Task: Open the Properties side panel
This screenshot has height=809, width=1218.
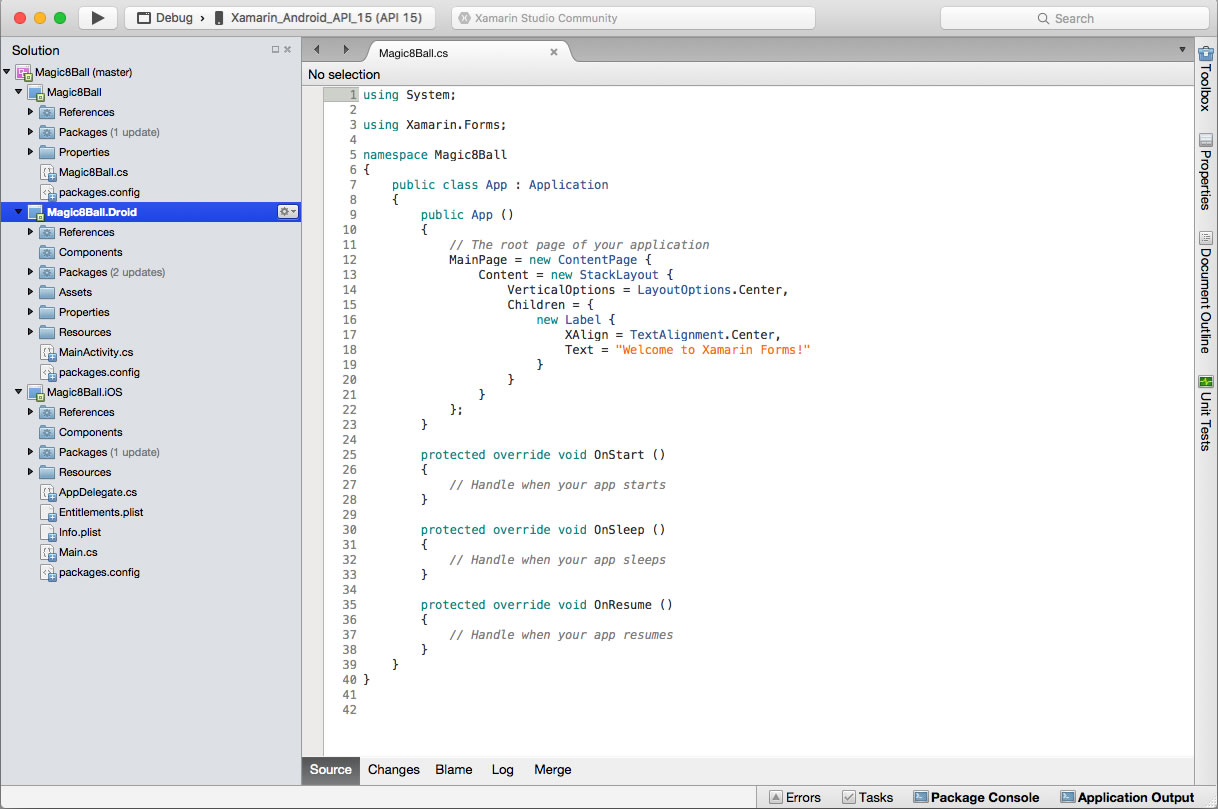Action: 1206,171
